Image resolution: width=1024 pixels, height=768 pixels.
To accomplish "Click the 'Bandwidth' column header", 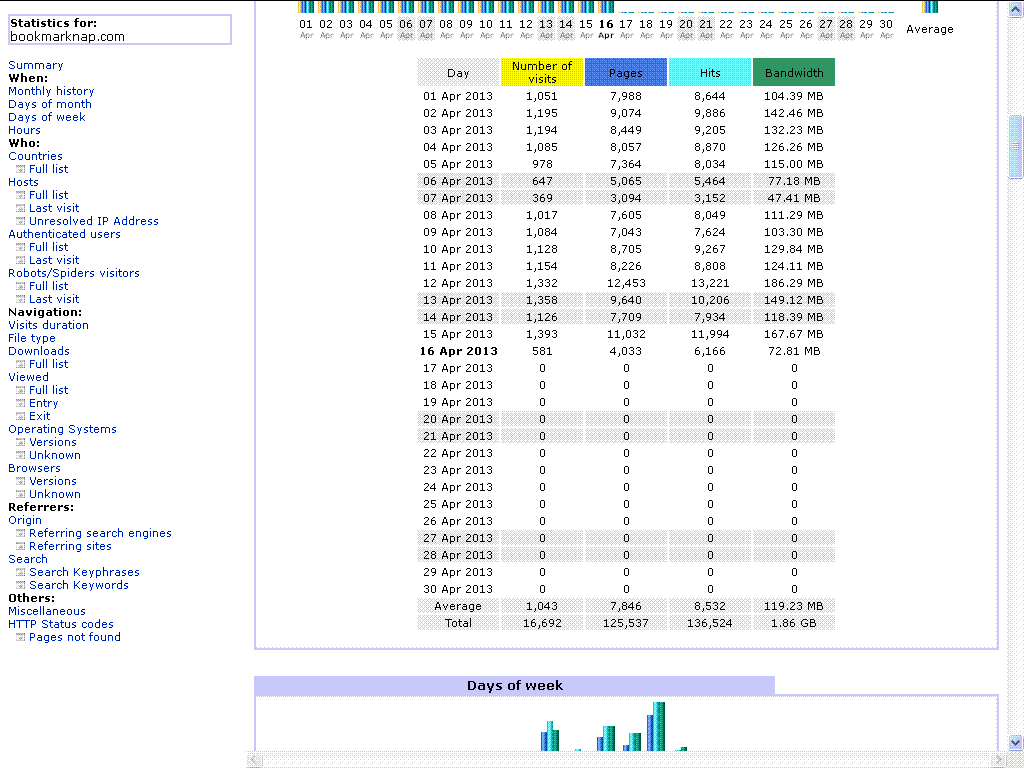I will point(793,72).
